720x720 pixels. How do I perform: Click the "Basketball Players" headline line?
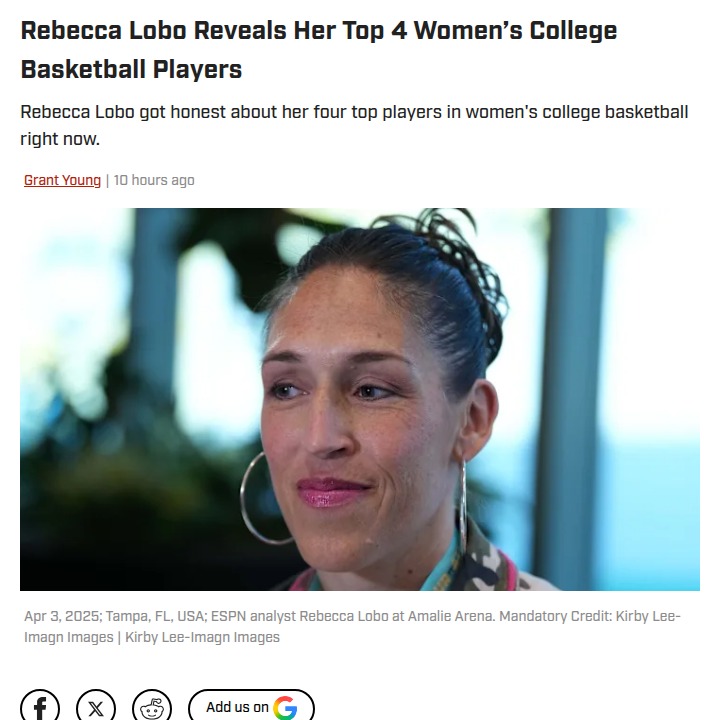tap(131, 70)
